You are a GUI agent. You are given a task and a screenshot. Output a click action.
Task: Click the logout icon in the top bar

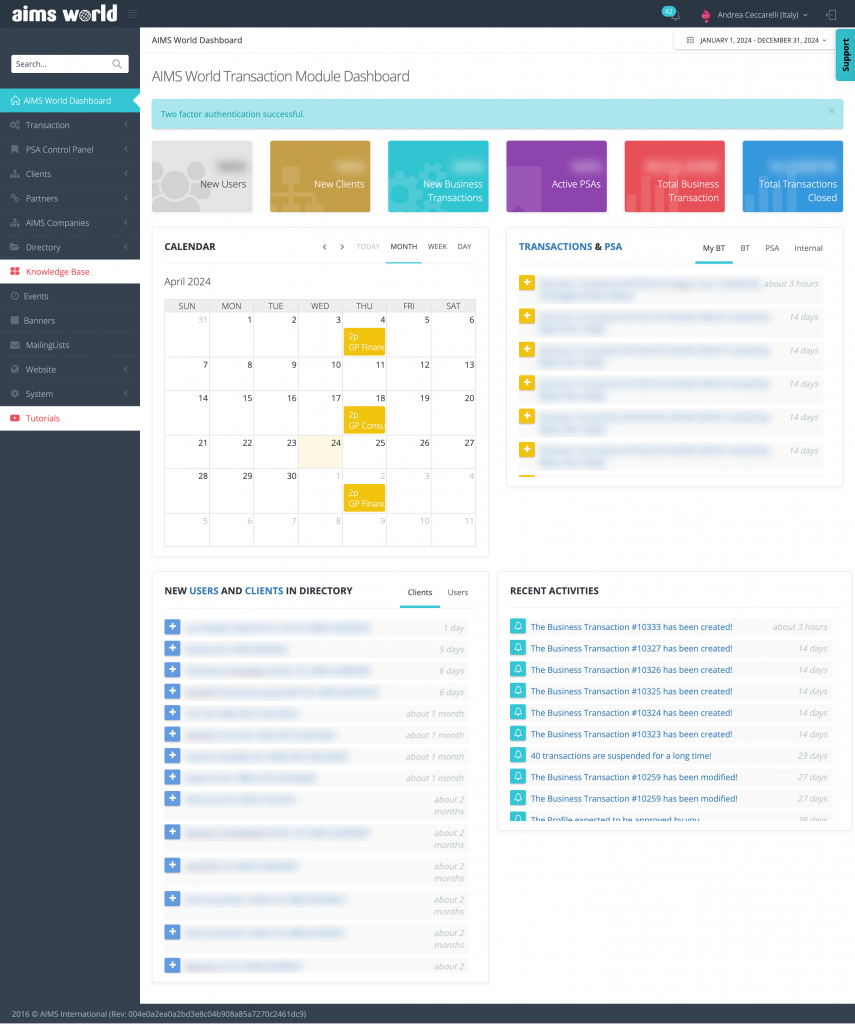(x=831, y=14)
